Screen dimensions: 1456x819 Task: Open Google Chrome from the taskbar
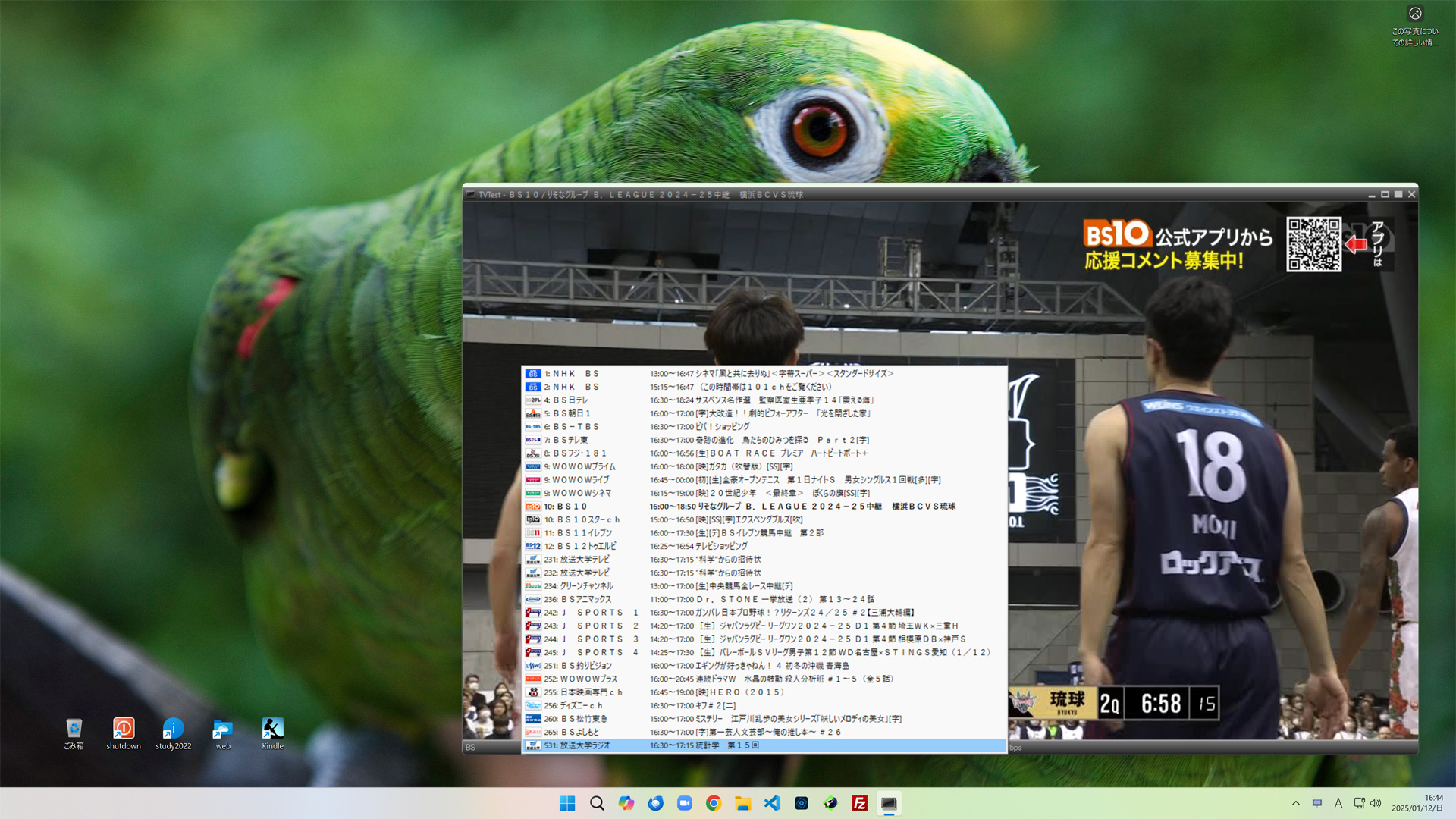(x=714, y=803)
